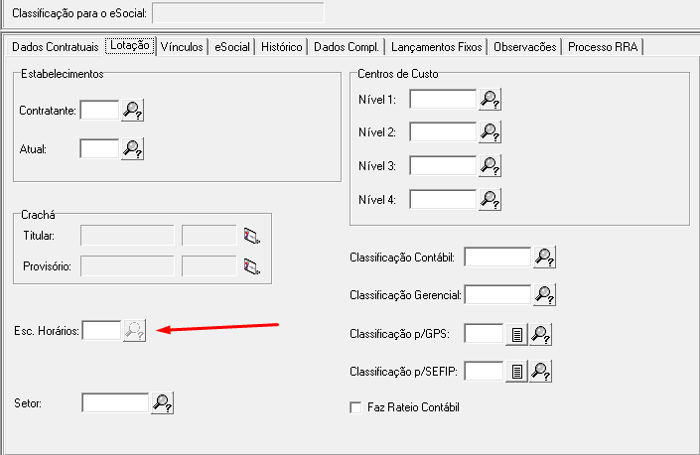Screen dimensions: 700x455
Task: Click Nível 1 cost center search icon
Action: 489,99
